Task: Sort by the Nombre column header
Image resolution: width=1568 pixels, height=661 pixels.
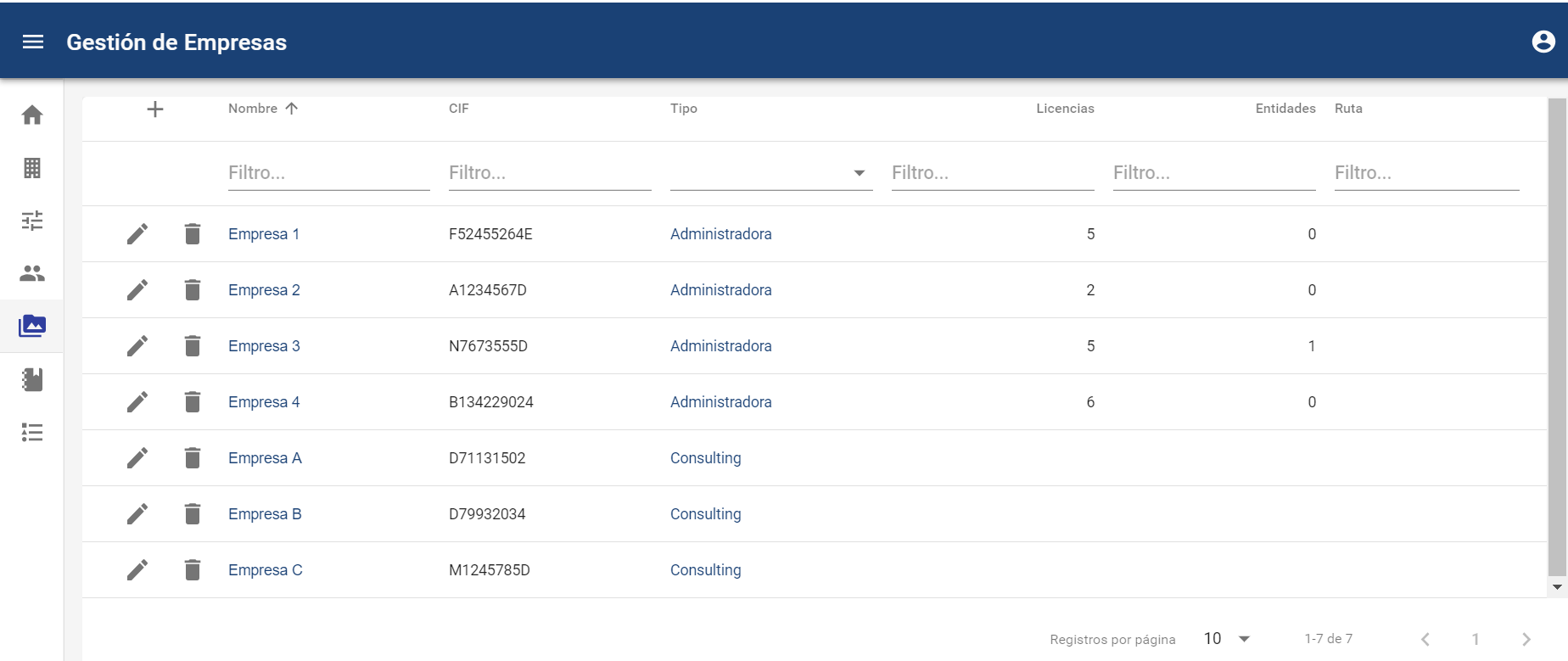Action: coord(253,109)
